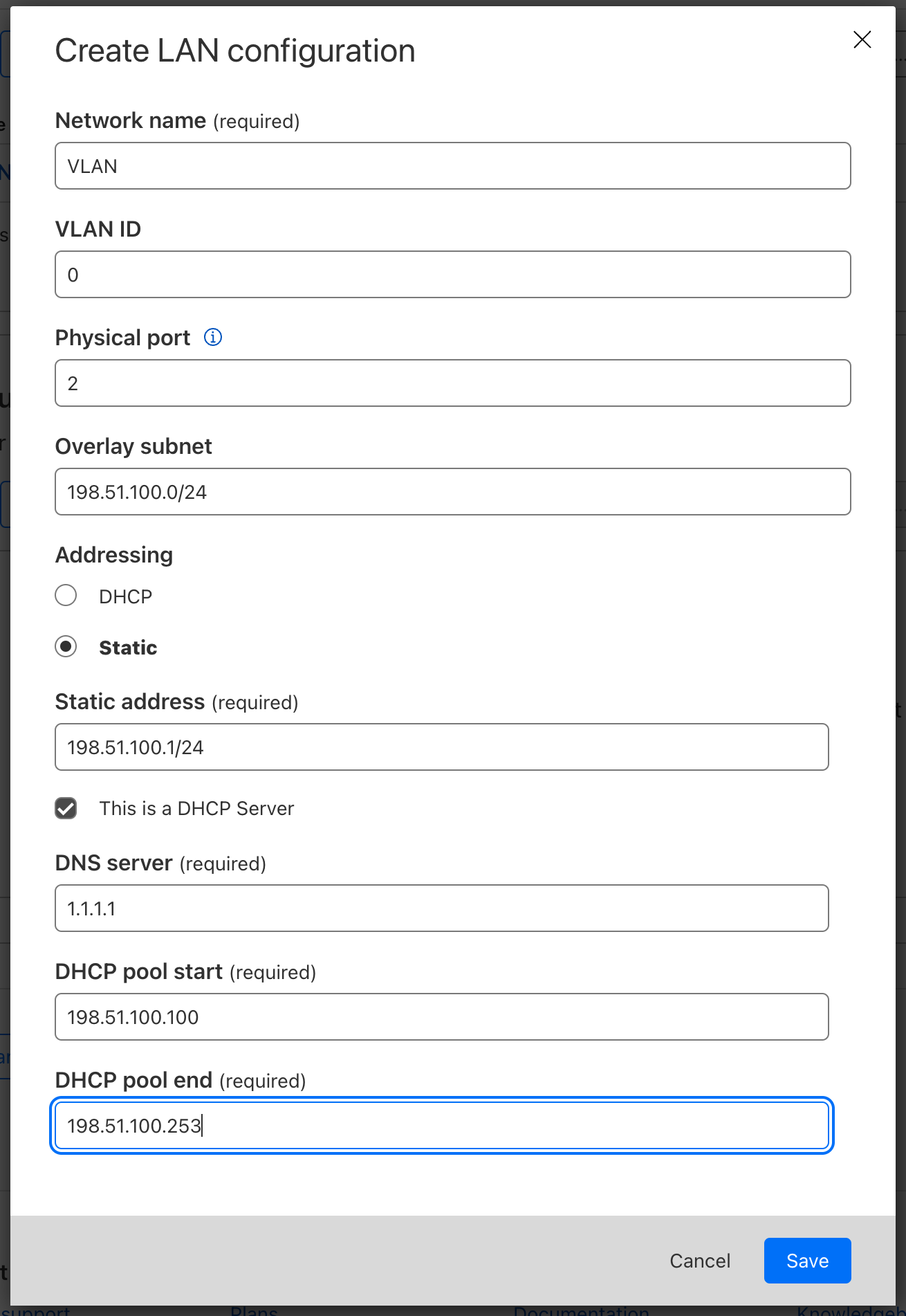This screenshot has height=1316, width=906.
Task: Select the DNS server field showing 1.1.1.1
Action: point(441,908)
